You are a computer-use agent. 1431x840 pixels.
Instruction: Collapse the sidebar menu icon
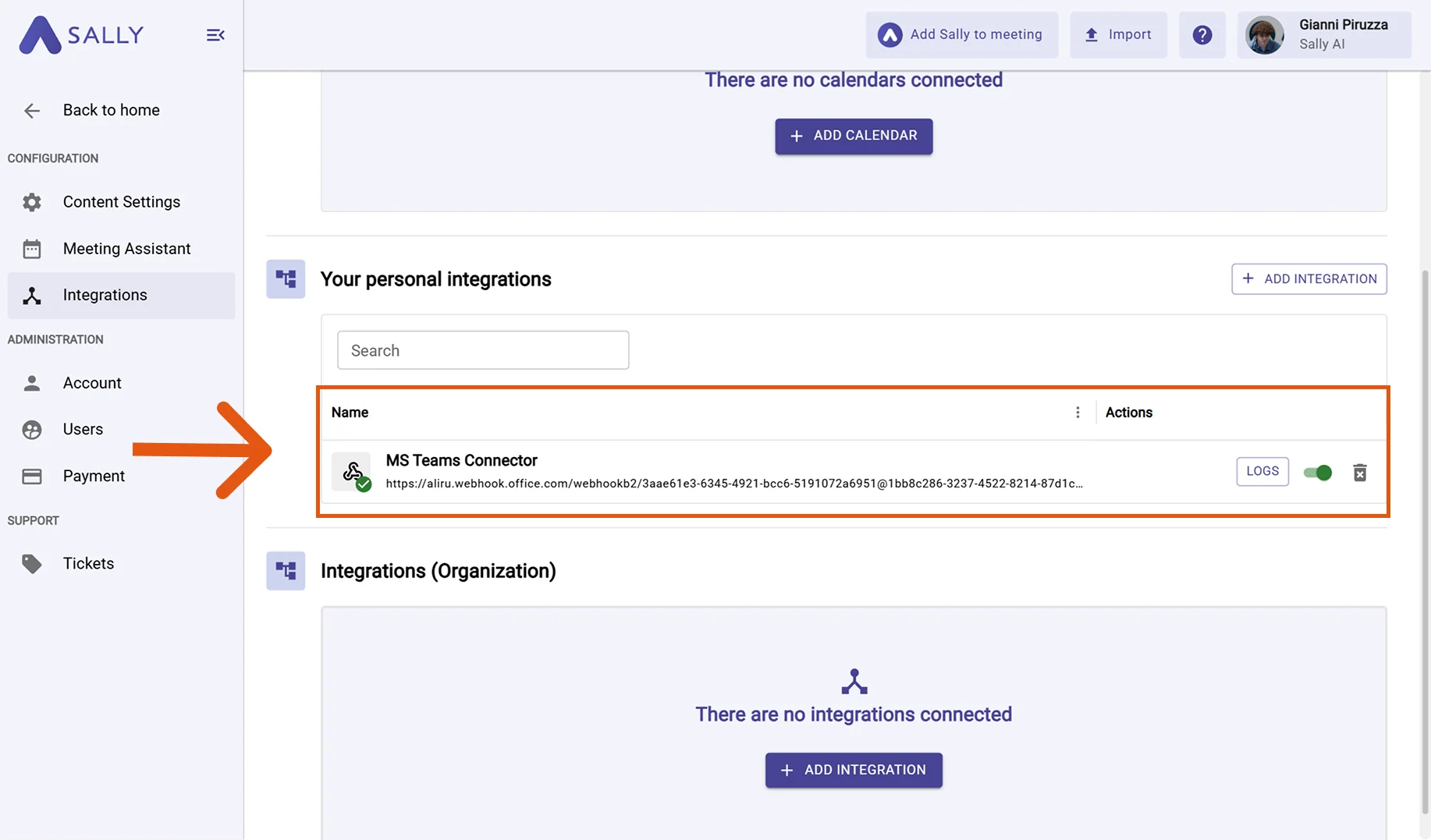215,35
